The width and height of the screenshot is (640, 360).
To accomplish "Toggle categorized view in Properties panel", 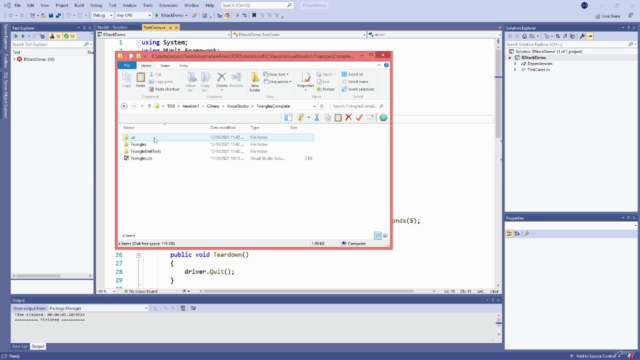I will [x=509, y=234].
